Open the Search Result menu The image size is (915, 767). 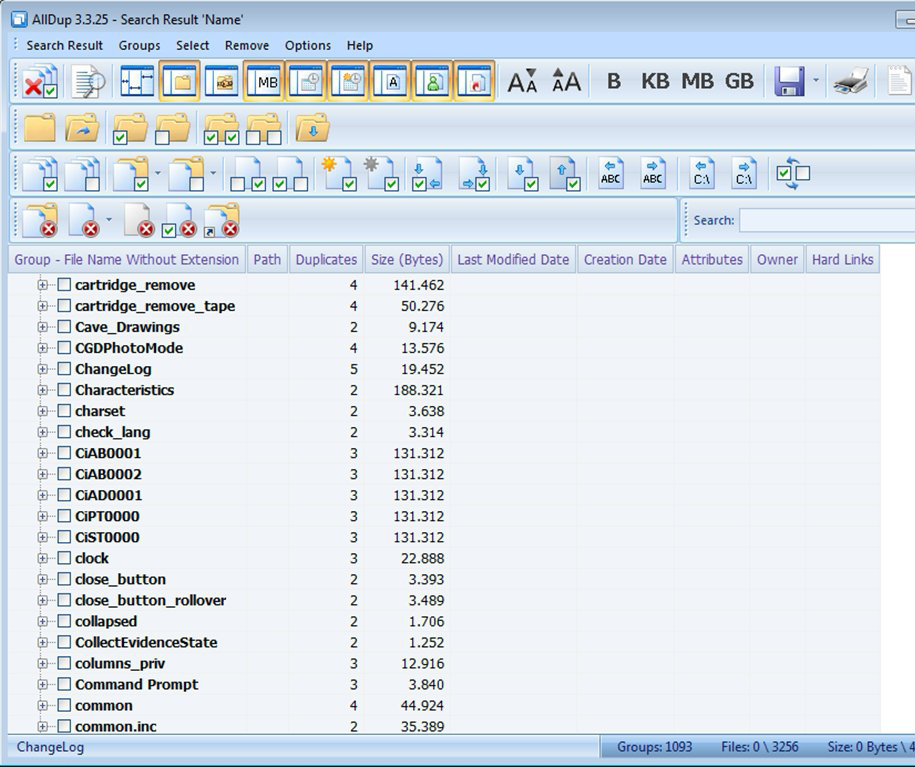tap(64, 46)
